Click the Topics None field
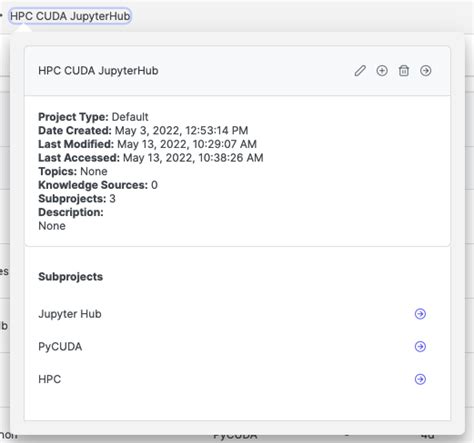 73,171
